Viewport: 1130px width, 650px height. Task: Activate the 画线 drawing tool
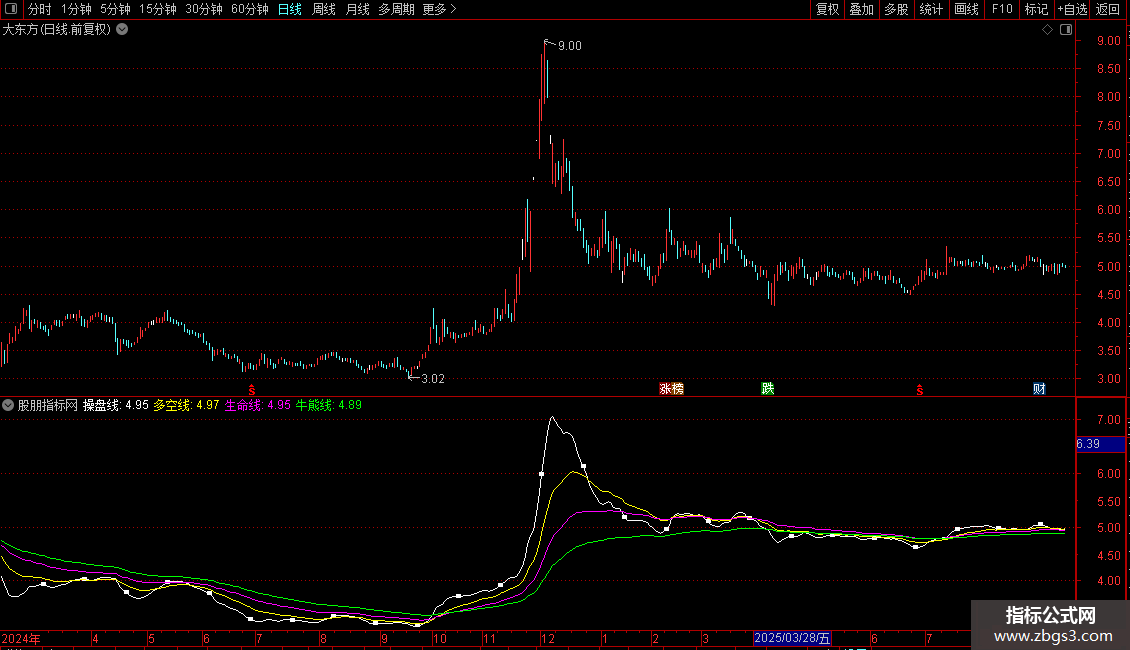(x=966, y=9)
